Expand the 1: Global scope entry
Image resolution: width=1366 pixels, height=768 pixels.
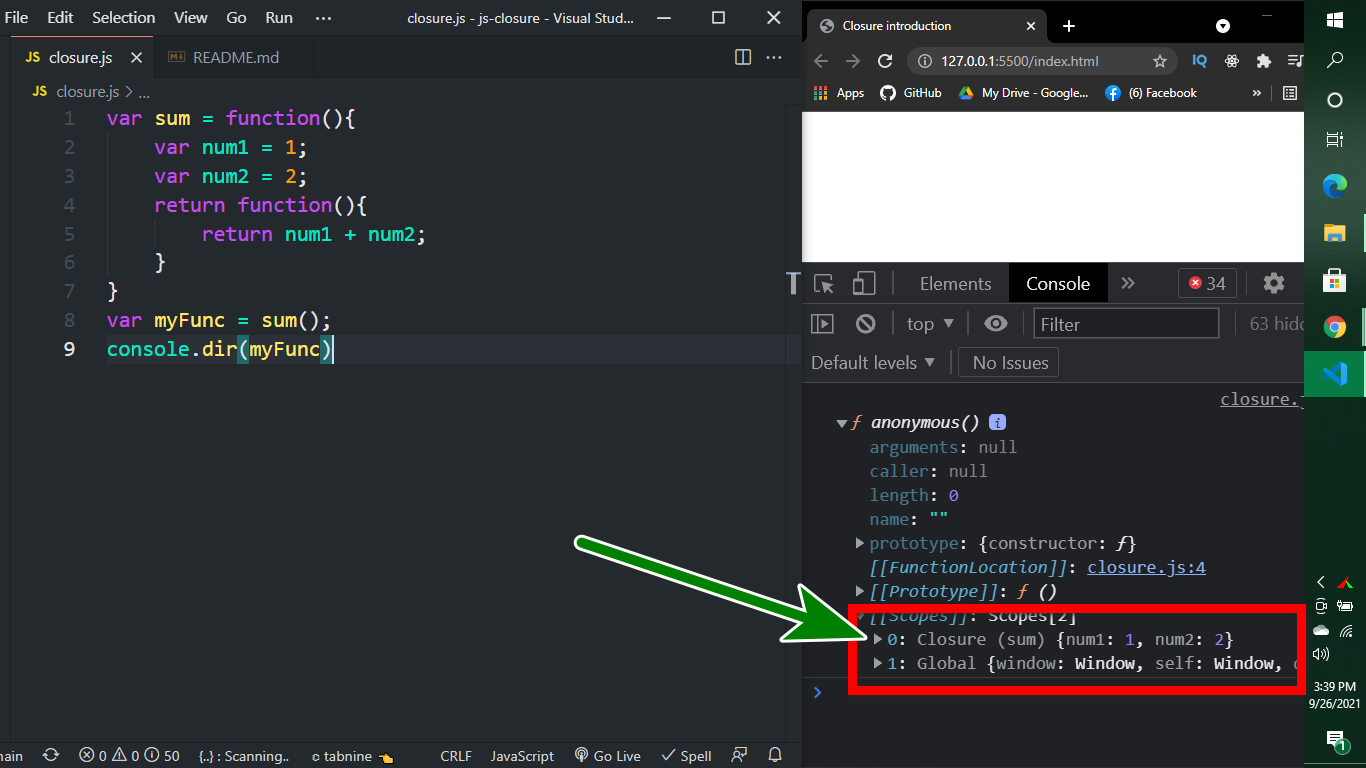[x=878, y=663]
